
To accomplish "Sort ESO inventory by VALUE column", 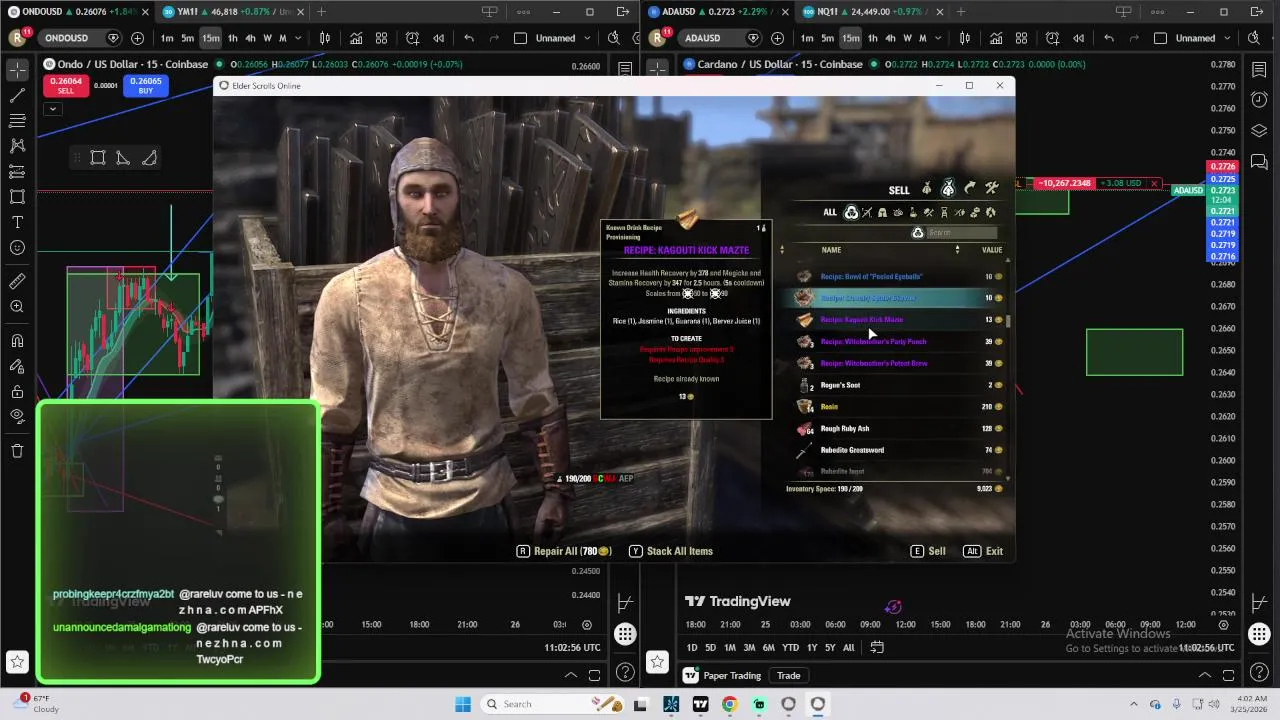I will (991, 250).
